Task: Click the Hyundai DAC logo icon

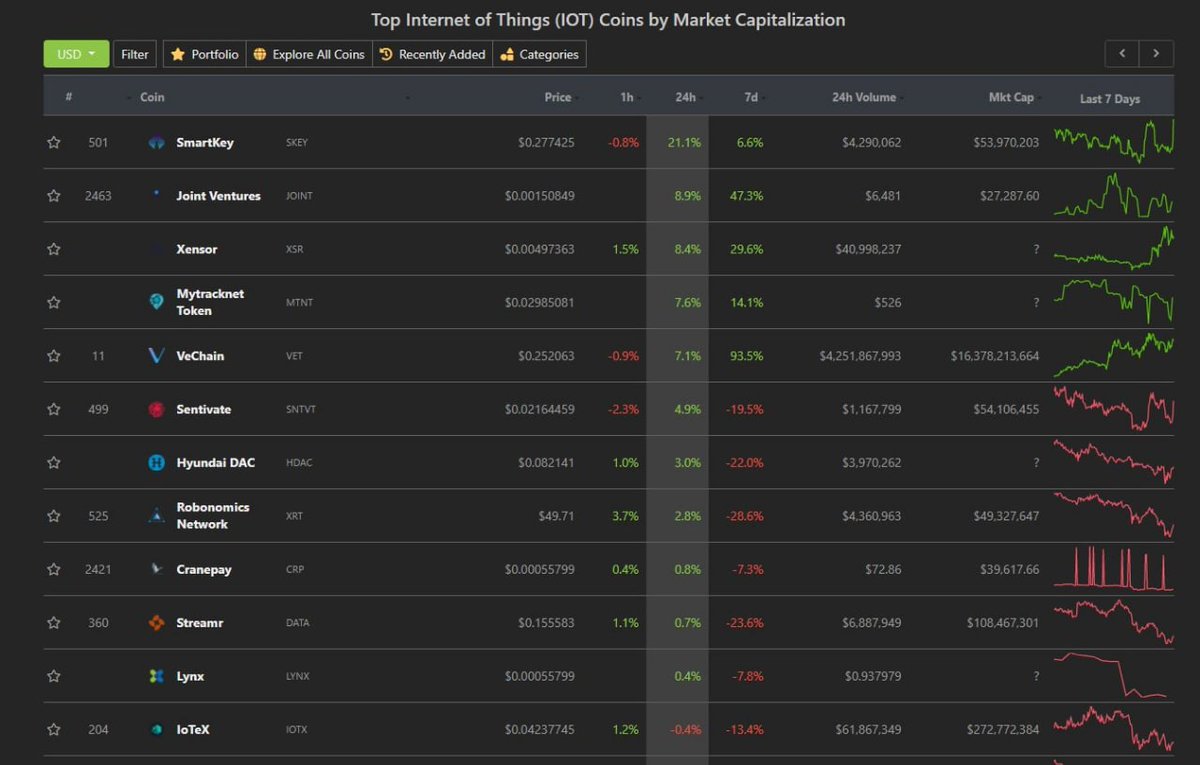Action: tap(156, 462)
